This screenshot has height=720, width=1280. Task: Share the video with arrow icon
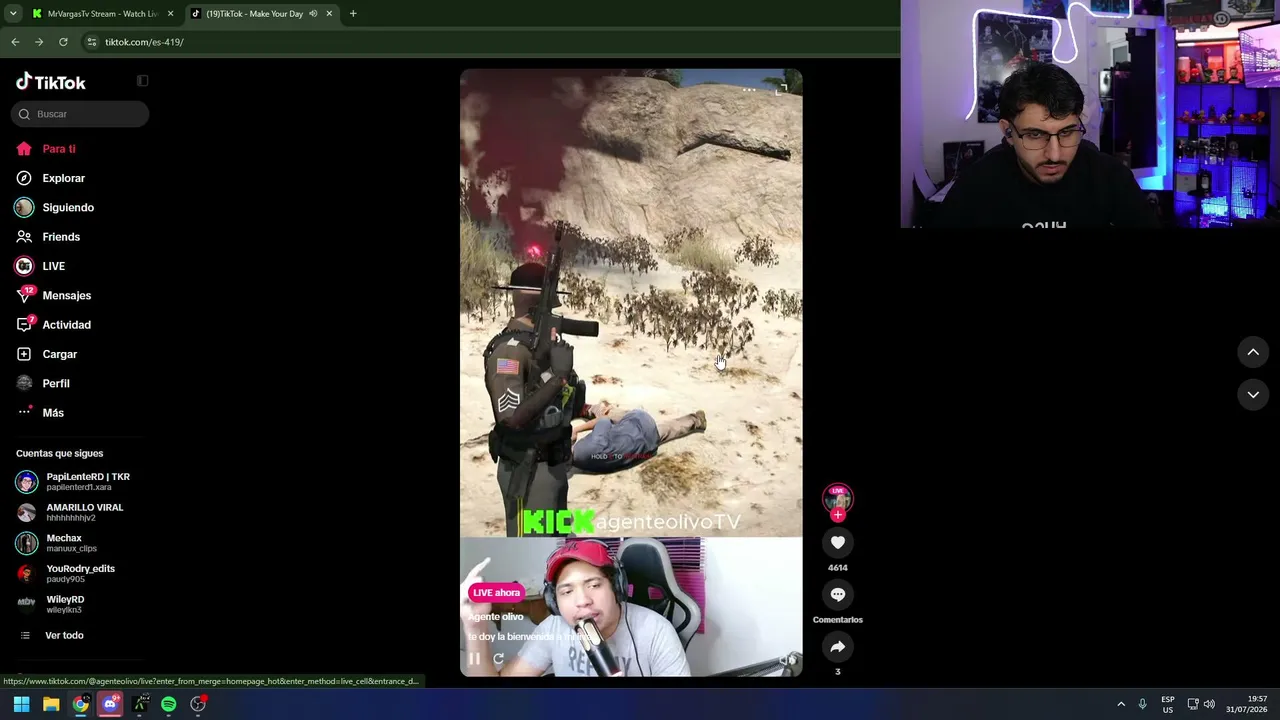tap(838, 647)
